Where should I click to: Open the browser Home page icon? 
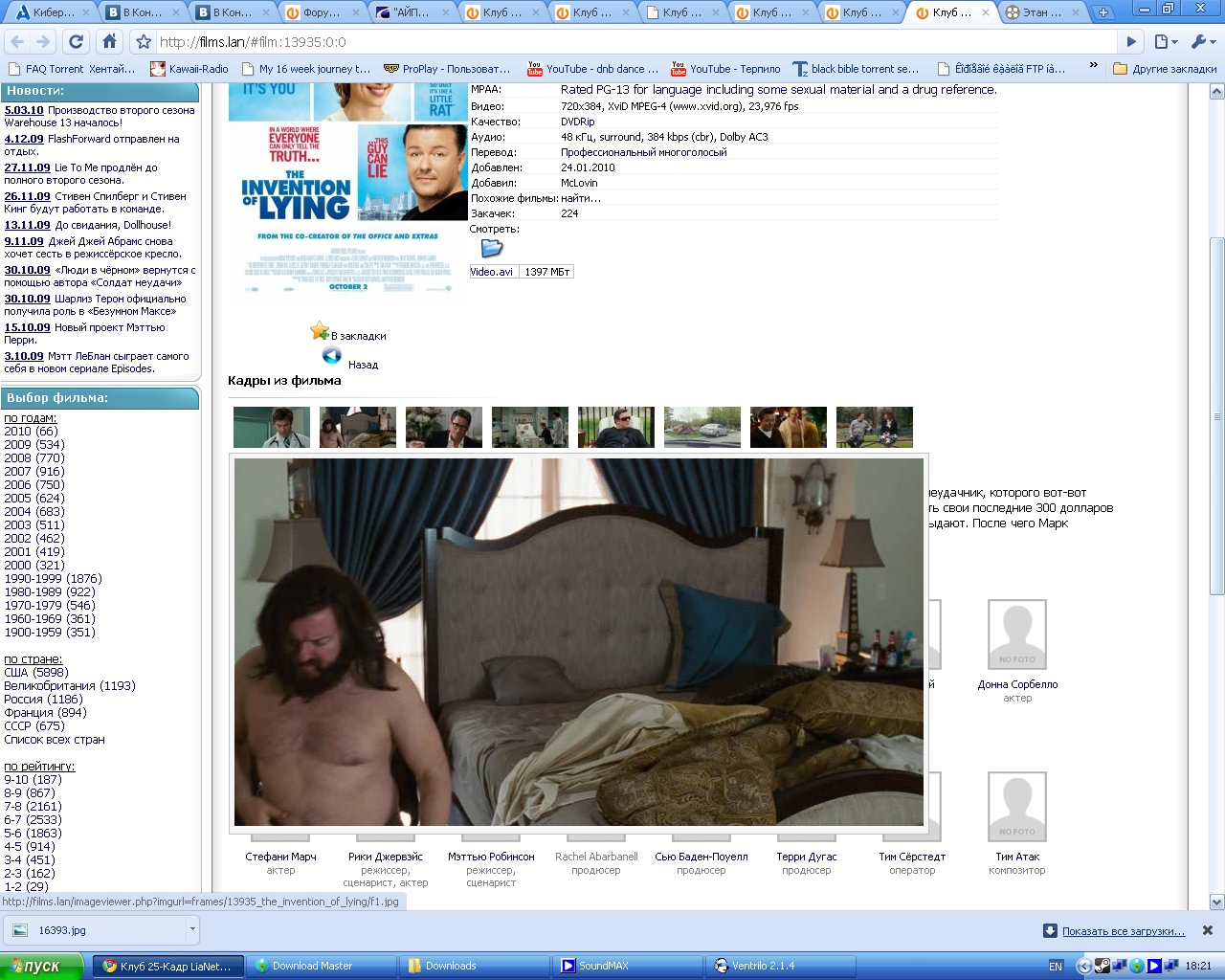109,42
